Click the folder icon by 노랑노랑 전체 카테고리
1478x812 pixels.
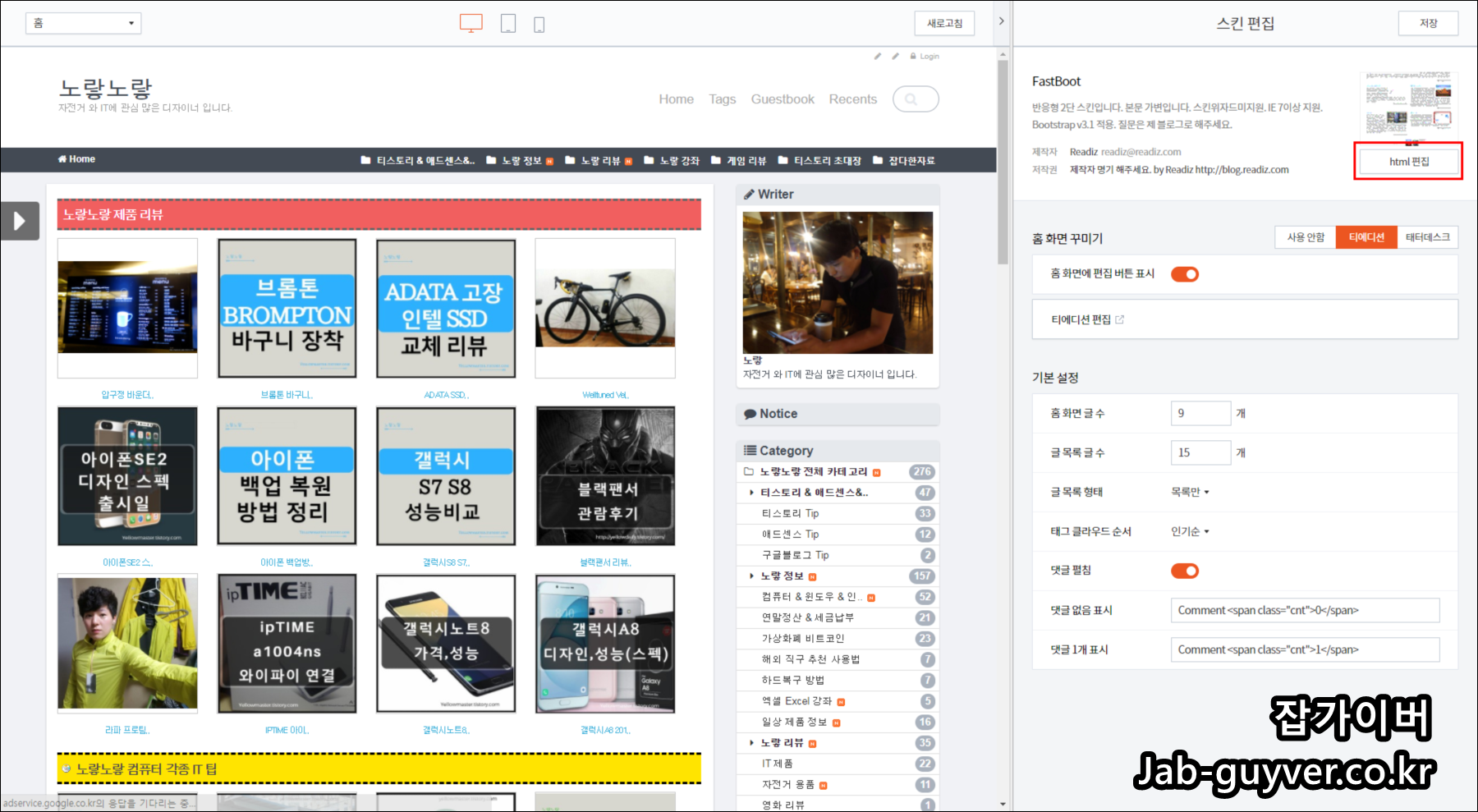click(x=749, y=472)
